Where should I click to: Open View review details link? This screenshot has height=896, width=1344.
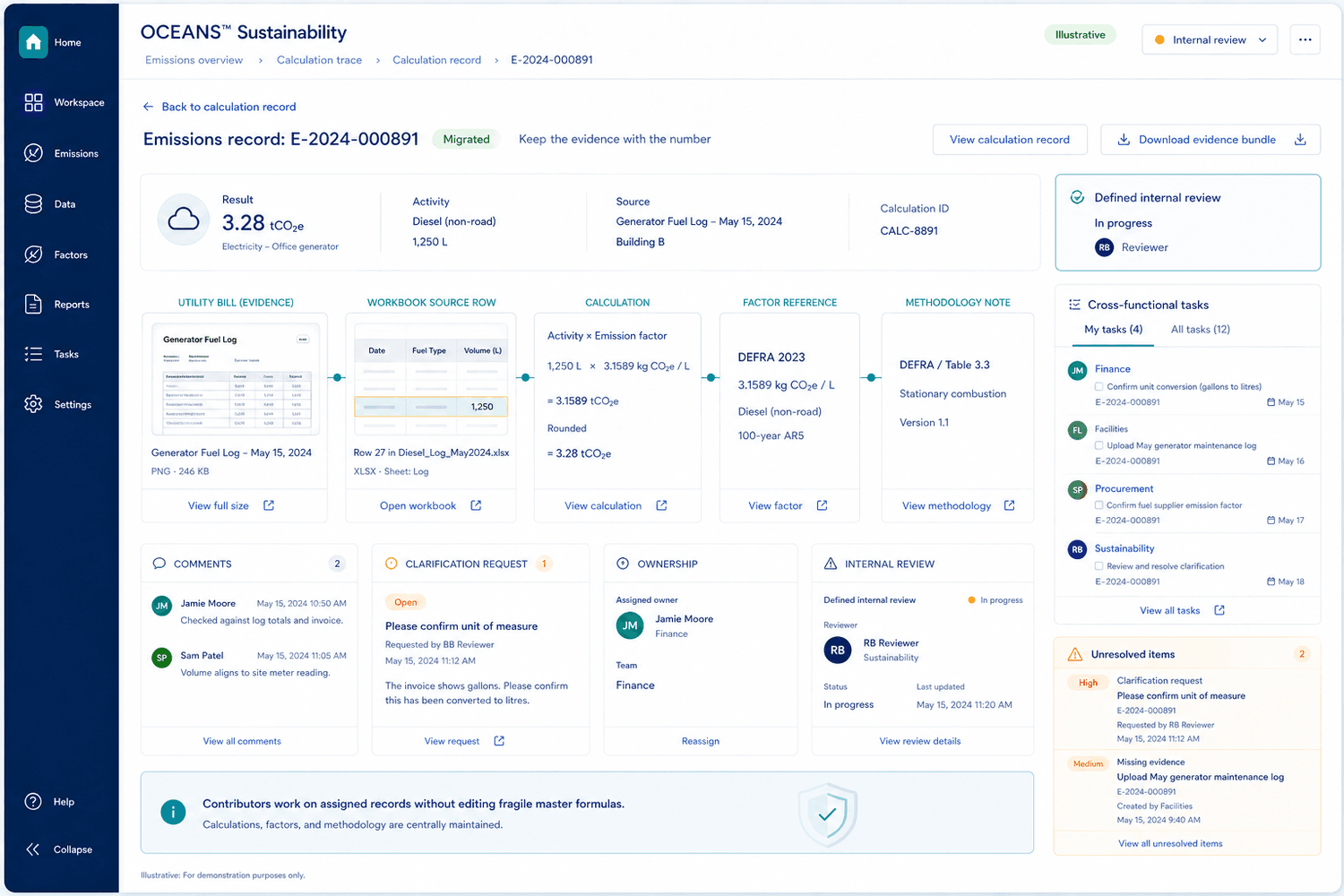(x=920, y=741)
